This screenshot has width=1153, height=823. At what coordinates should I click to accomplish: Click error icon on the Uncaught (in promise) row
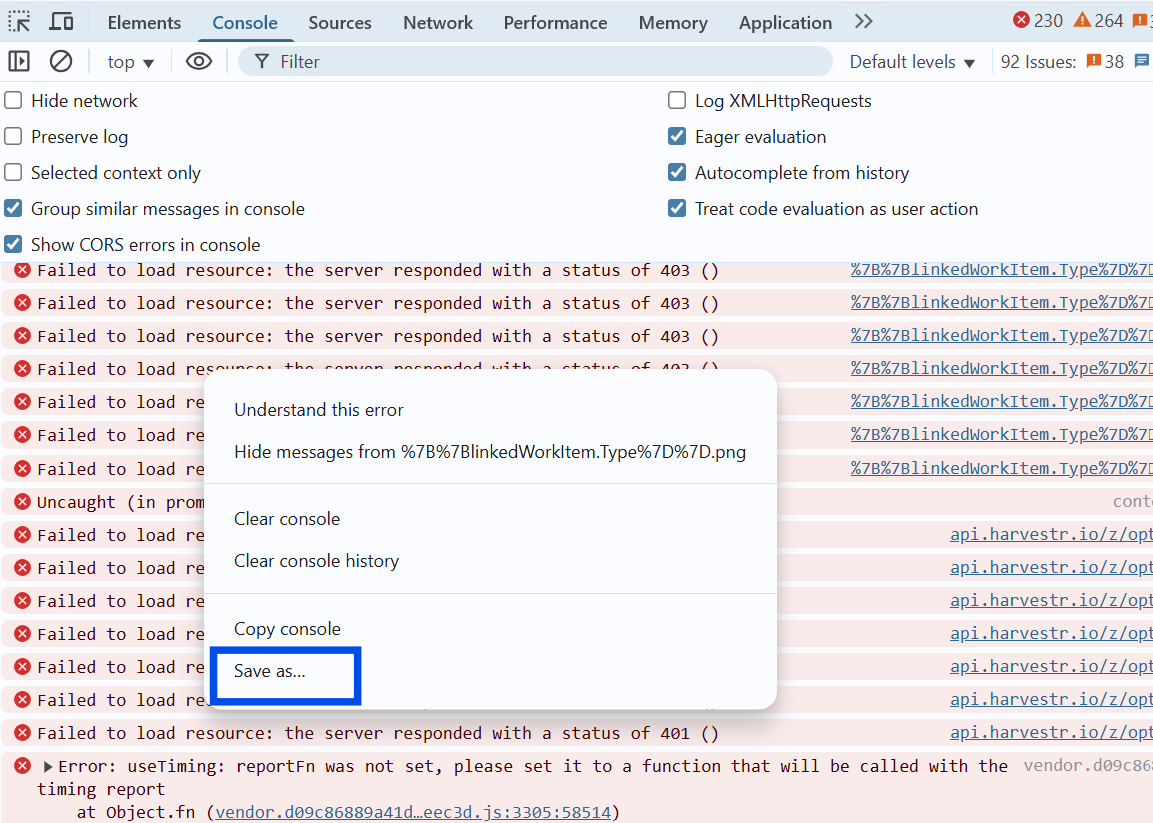point(23,502)
